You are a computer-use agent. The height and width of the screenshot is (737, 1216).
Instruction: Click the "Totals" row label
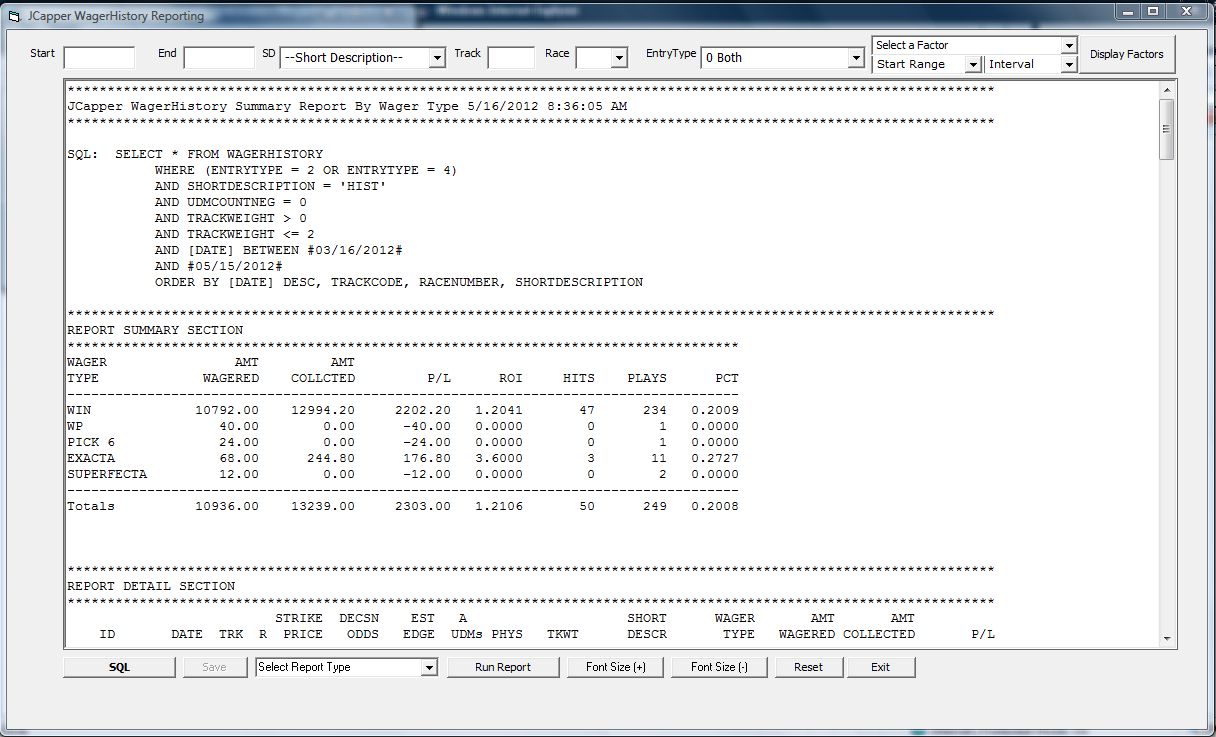pyautogui.click(x=91, y=506)
